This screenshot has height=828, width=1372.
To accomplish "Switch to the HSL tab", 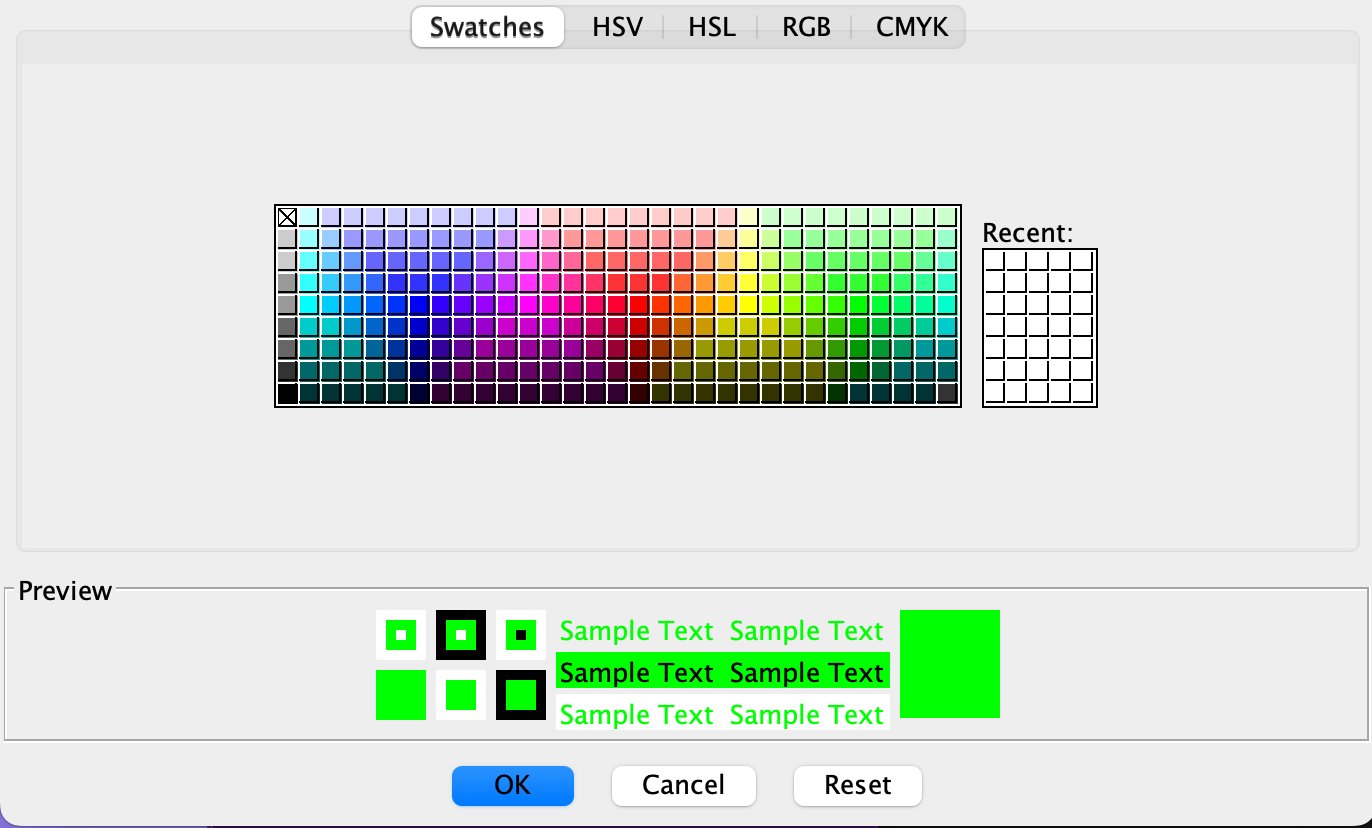I will pos(711,27).
